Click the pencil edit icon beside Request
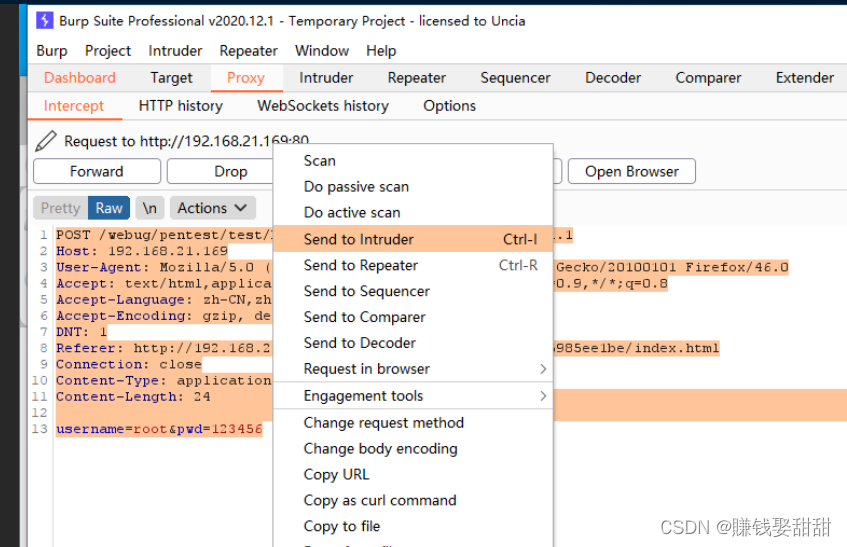Viewport: 847px width, 547px height. [x=46, y=141]
